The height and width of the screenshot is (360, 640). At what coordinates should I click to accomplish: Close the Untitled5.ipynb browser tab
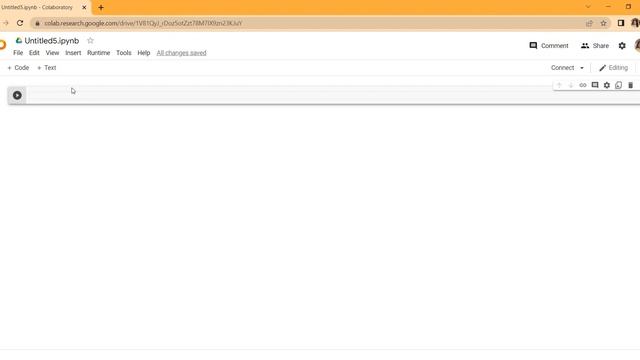[x=84, y=7]
